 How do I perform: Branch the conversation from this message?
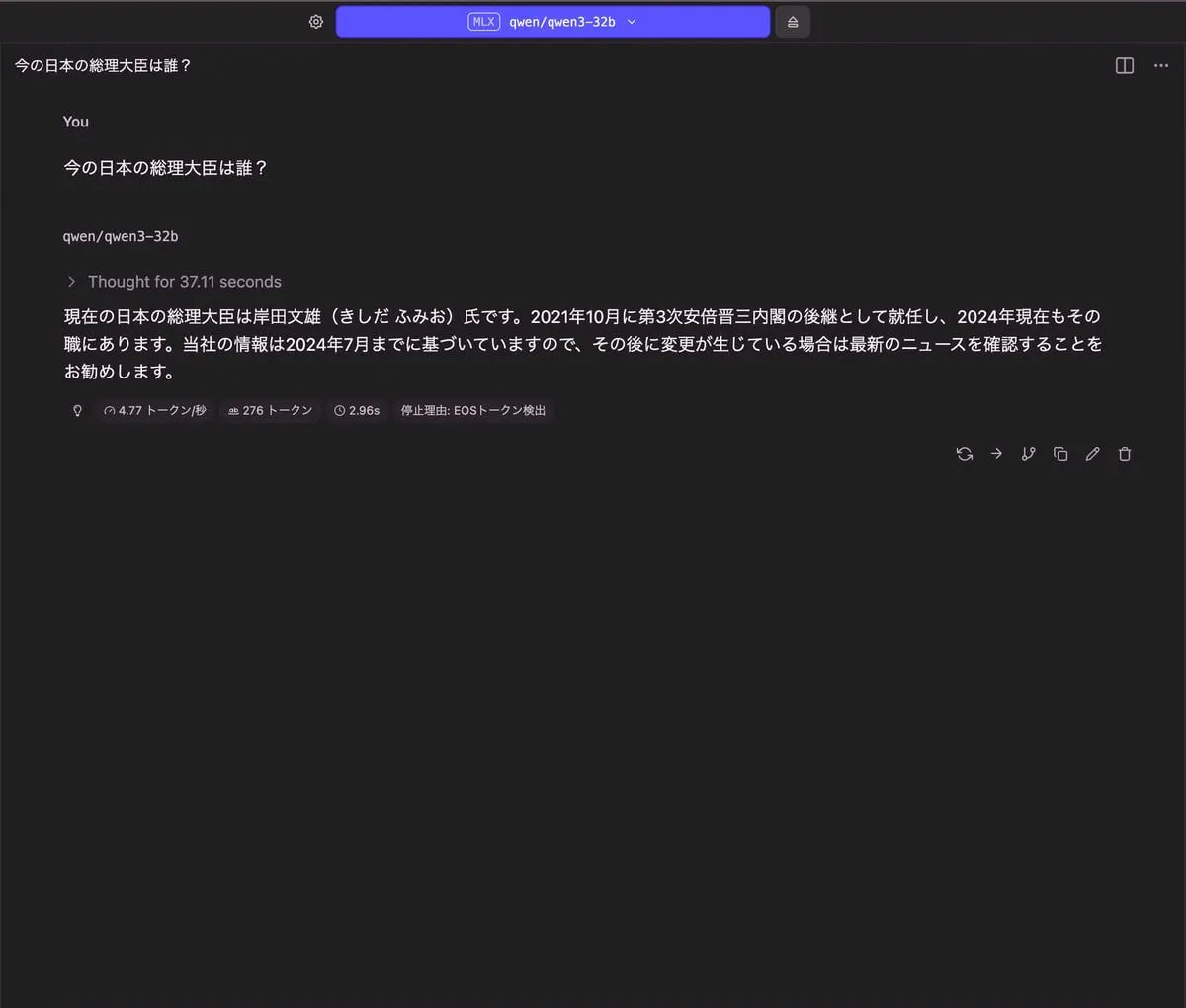[x=1029, y=454]
